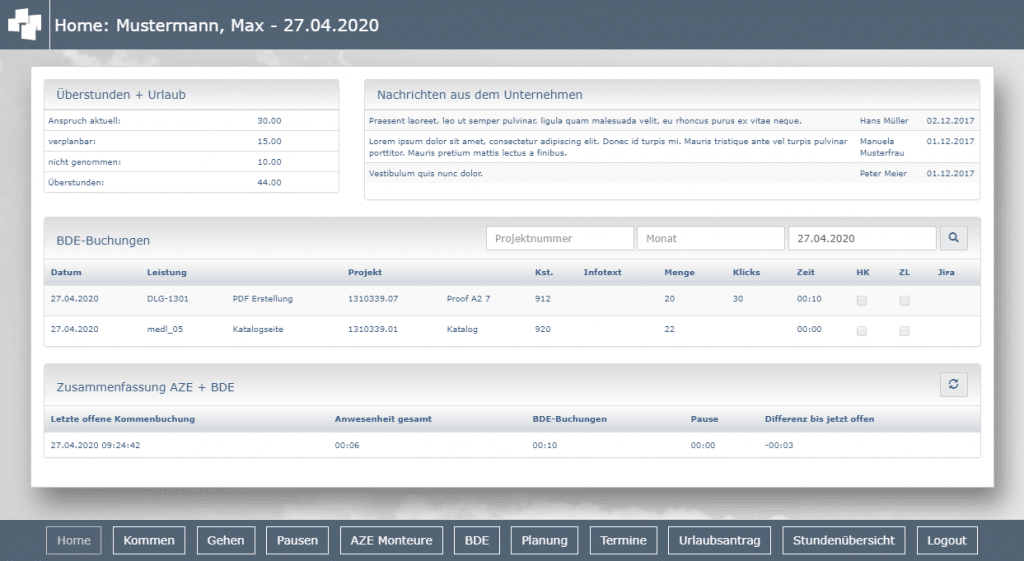Click the Anspruch aktuell row
This screenshot has width=1024, height=561.
(191, 121)
